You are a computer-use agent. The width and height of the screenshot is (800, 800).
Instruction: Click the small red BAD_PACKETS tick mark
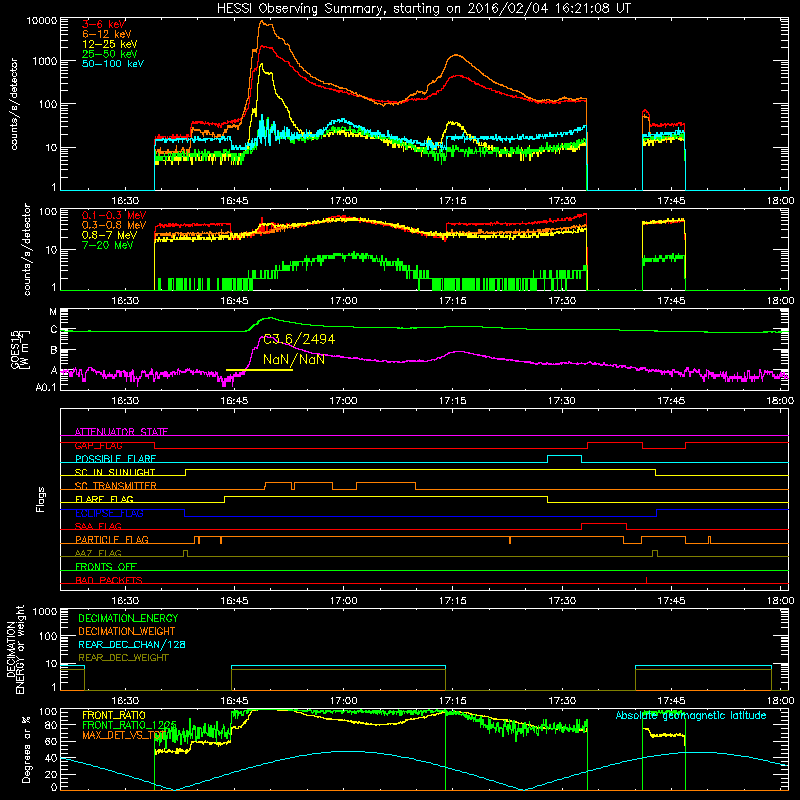(x=646, y=580)
